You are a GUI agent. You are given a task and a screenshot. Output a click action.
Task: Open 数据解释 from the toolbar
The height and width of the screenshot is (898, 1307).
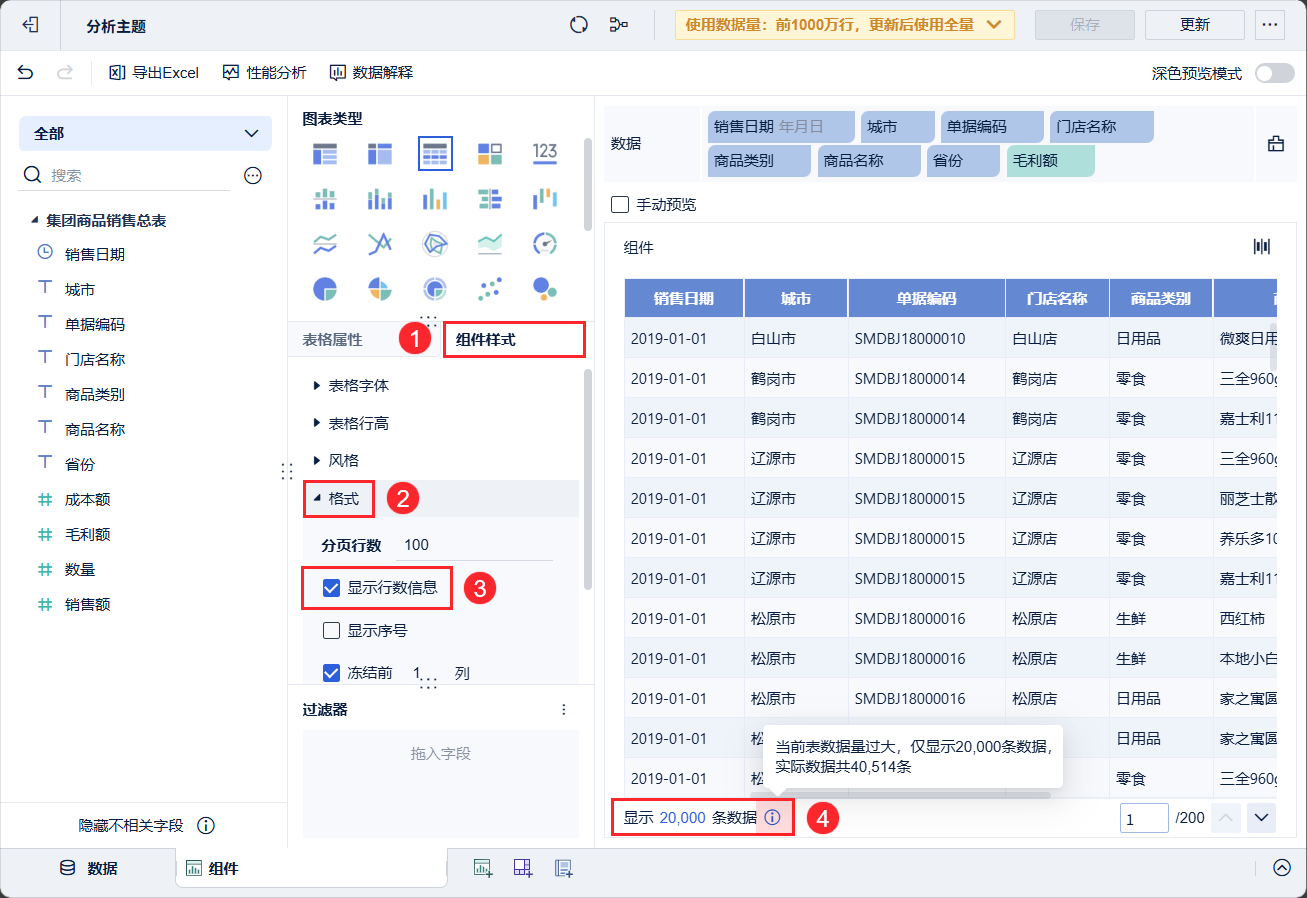tap(371, 73)
